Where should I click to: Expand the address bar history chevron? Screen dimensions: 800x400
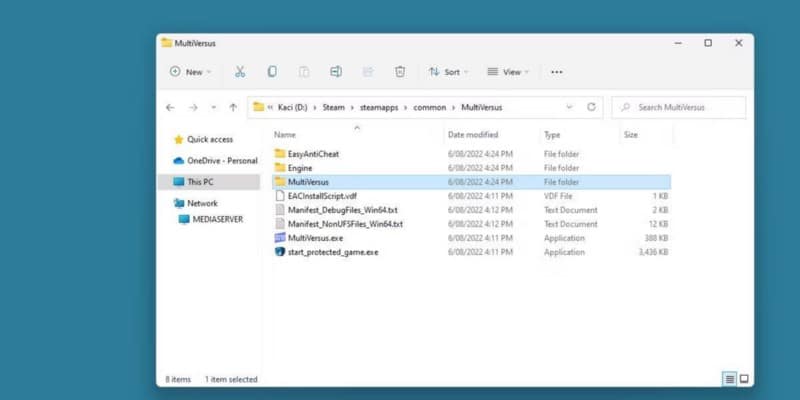tap(569, 107)
